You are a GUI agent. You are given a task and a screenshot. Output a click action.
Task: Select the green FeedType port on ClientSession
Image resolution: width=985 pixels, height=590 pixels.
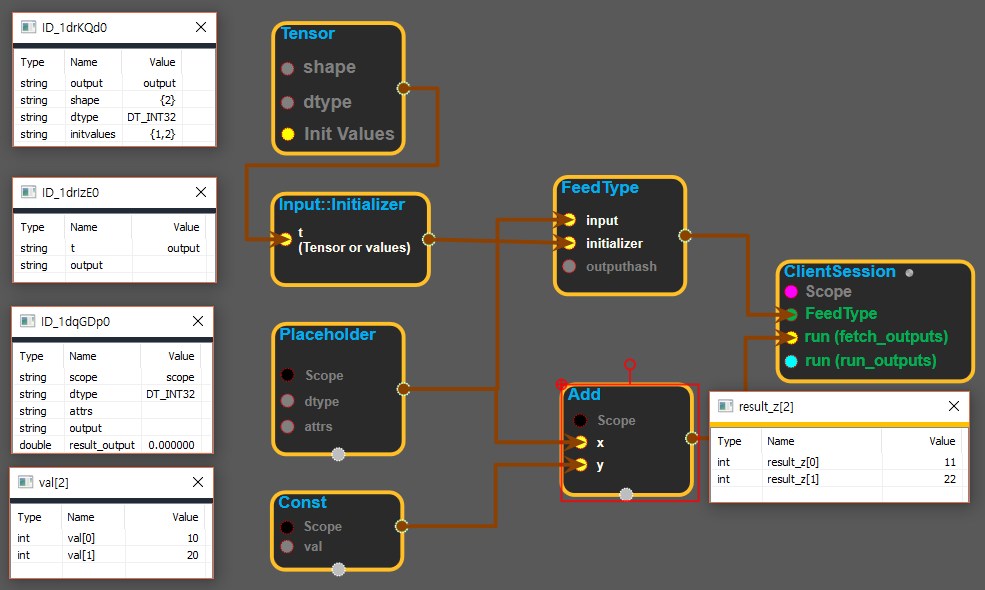(791, 314)
